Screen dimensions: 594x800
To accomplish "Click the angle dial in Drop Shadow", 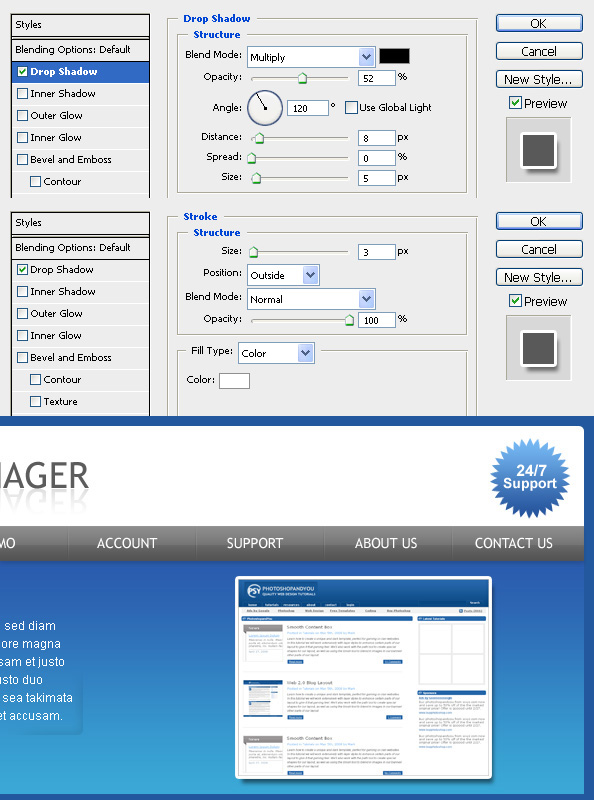I will [265, 108].
